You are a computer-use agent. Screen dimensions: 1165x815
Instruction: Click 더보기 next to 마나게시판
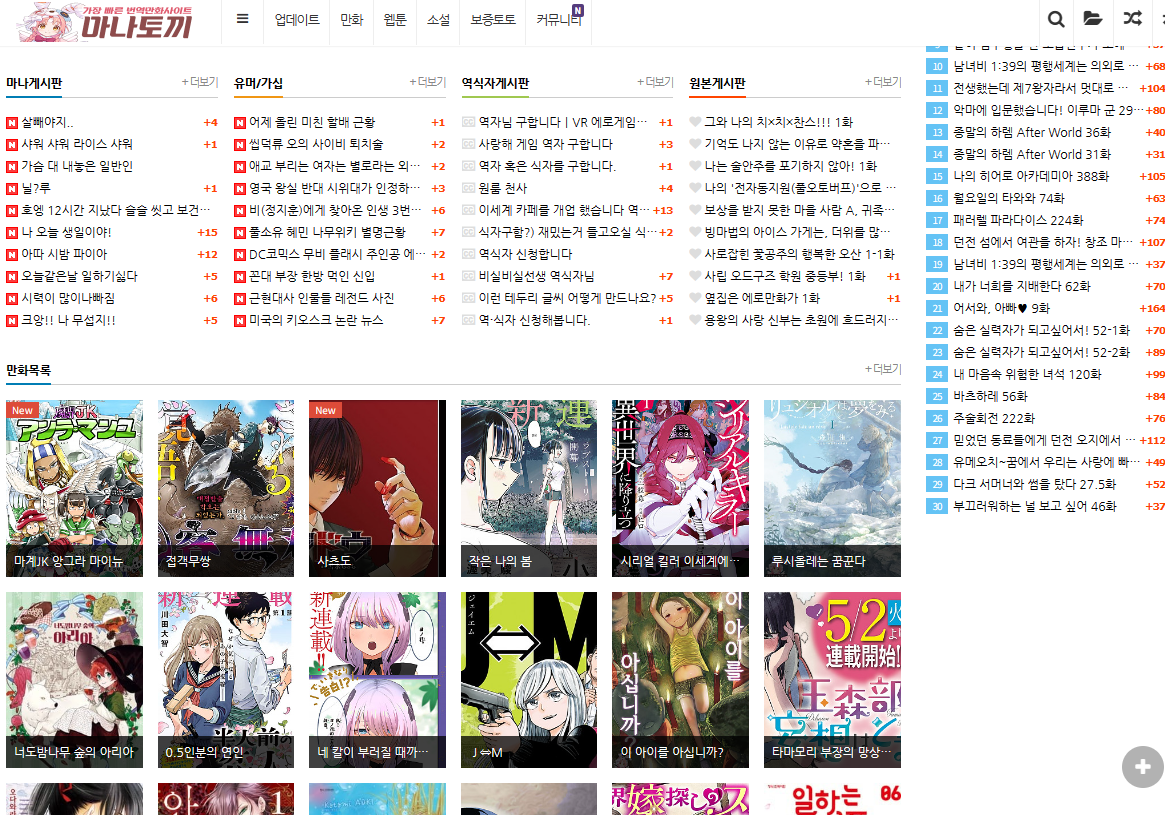pyautogui.click(x=200, y=82)
